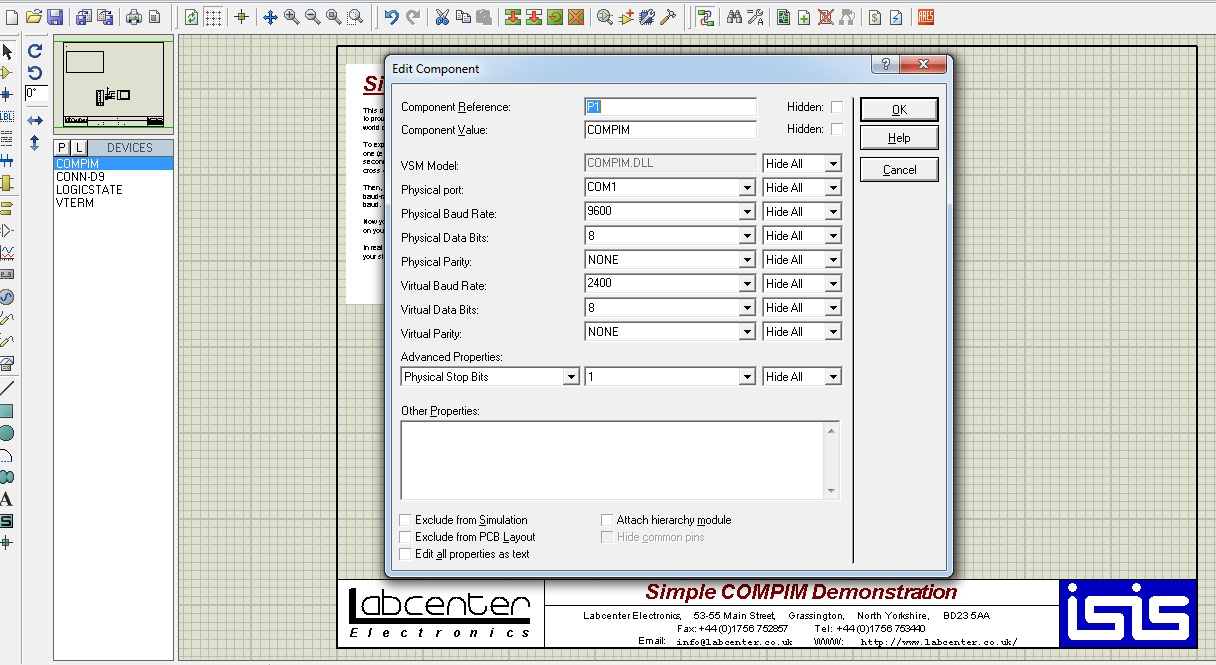This screenshot has height=665, width=1216.
Task: Open the bill of materials dollar icon
Action: point(875,17)
